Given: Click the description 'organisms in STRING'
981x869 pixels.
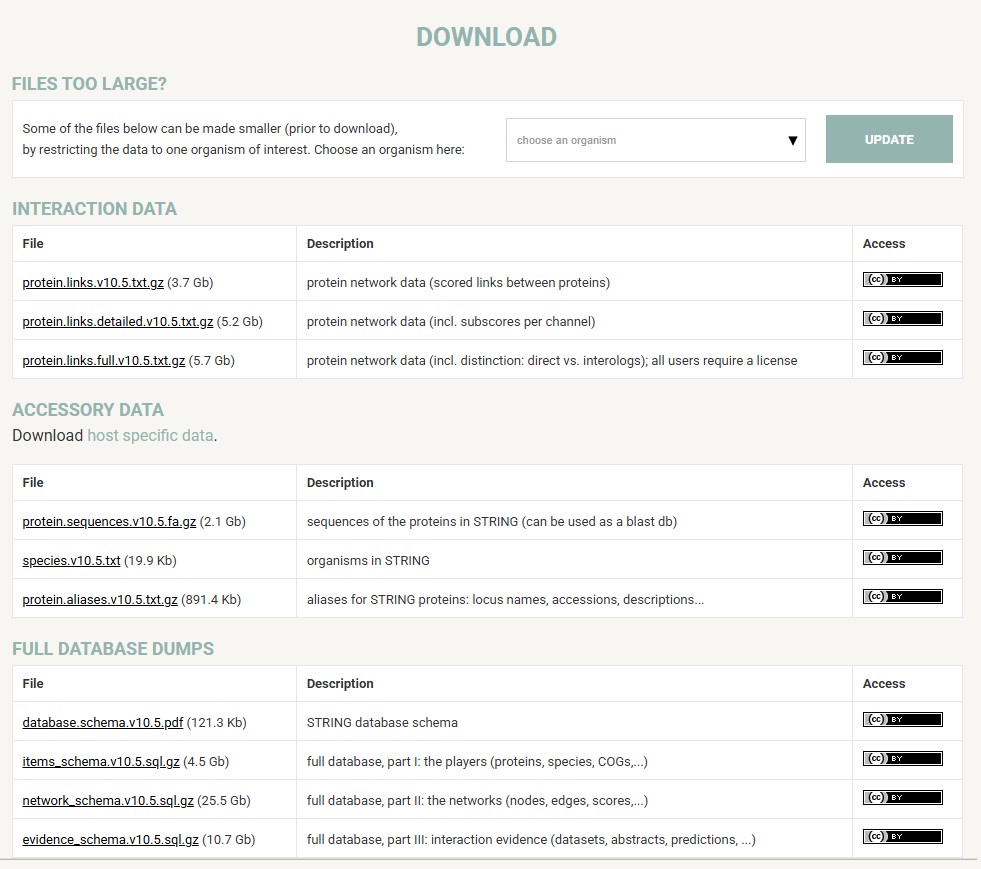Looking at the screenshot, I should pyautogui.click(x=368, y=561).
